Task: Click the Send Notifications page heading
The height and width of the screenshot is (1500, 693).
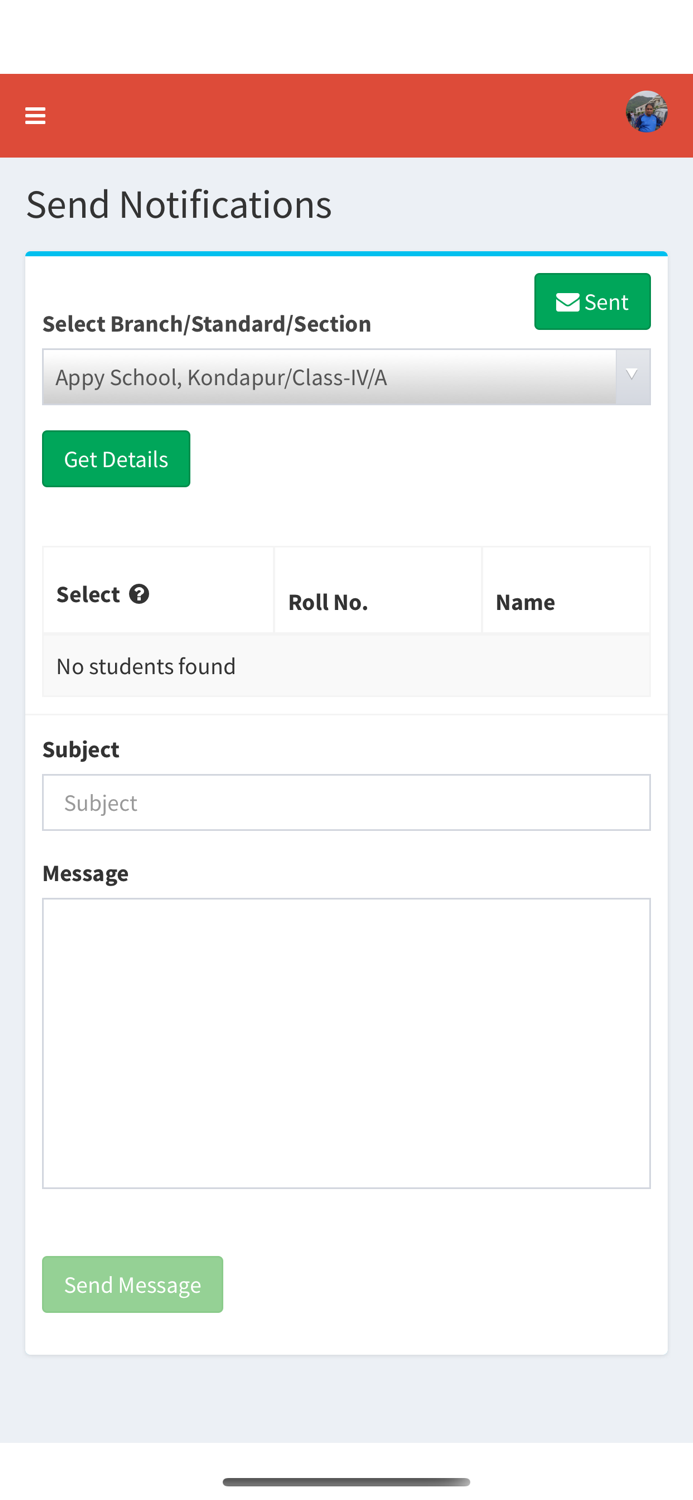Action: tap(179, 204)
